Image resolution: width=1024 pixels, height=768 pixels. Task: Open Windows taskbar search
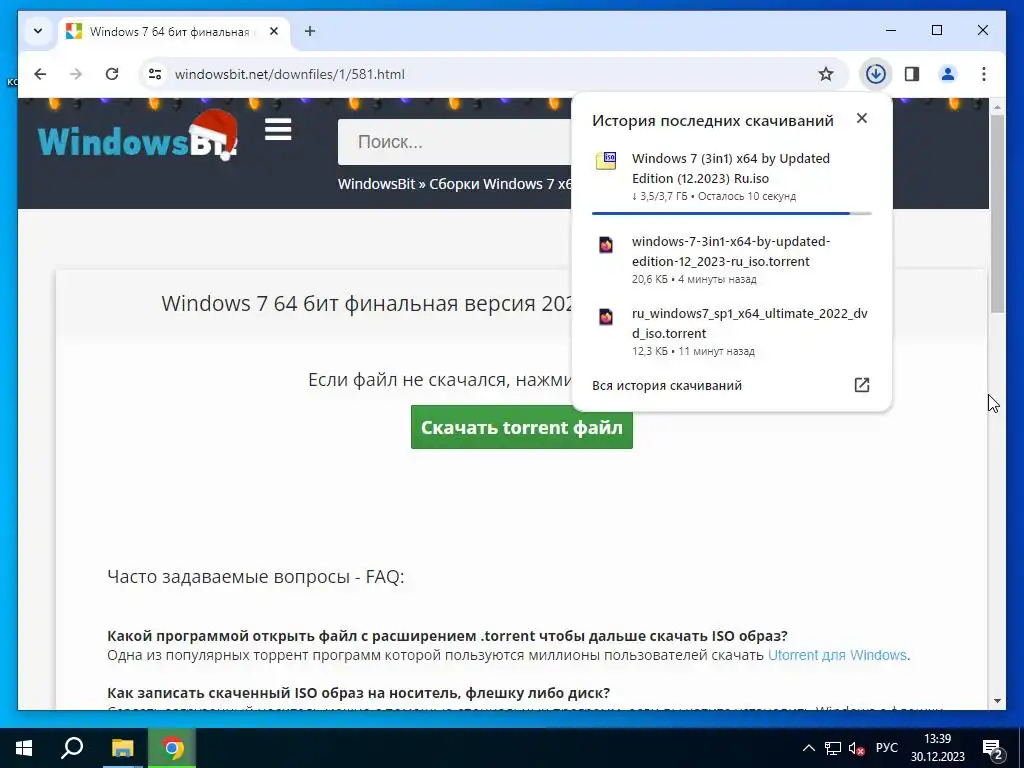(72, 748)
